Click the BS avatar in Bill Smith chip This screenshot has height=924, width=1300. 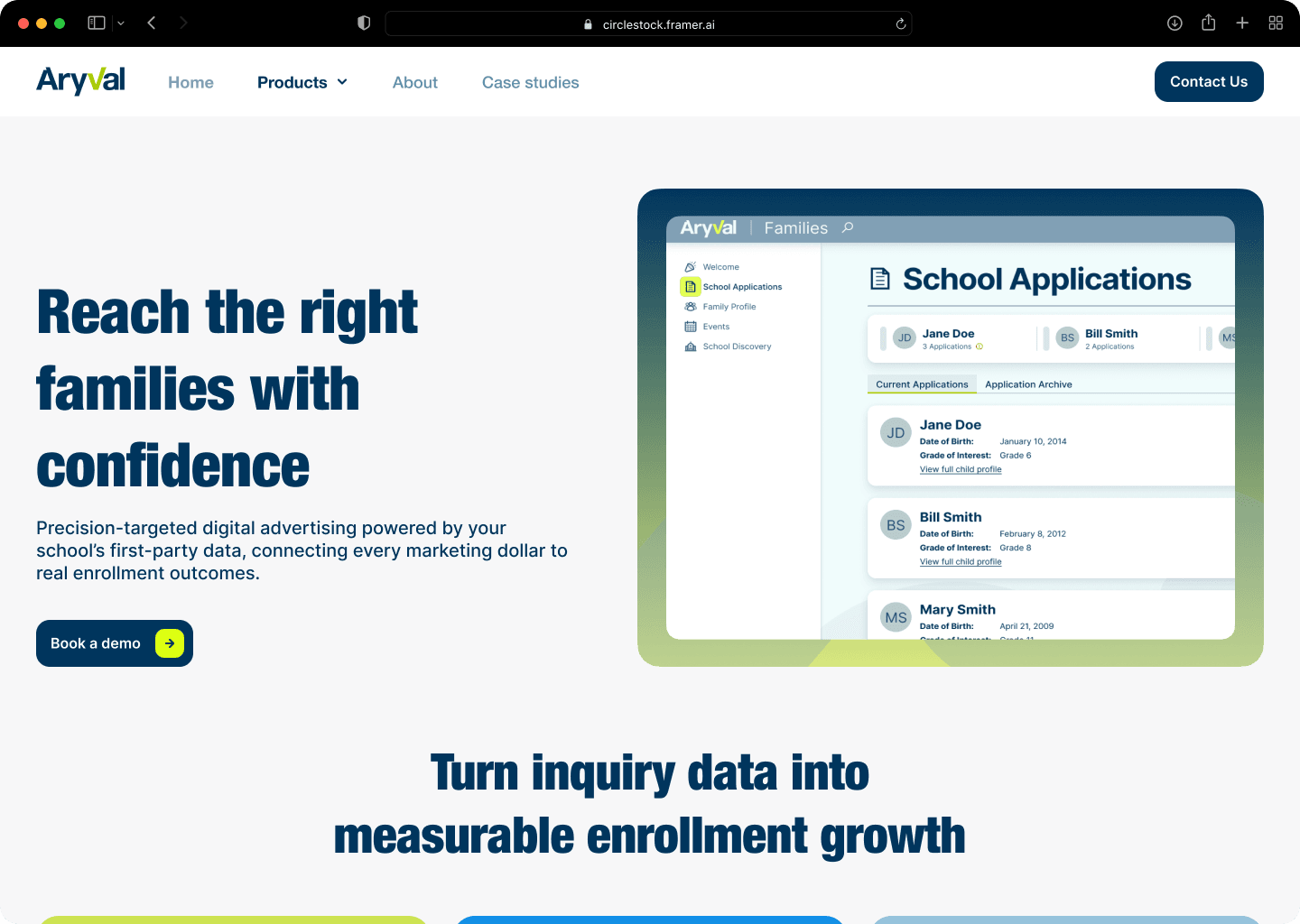[1068, 338]
